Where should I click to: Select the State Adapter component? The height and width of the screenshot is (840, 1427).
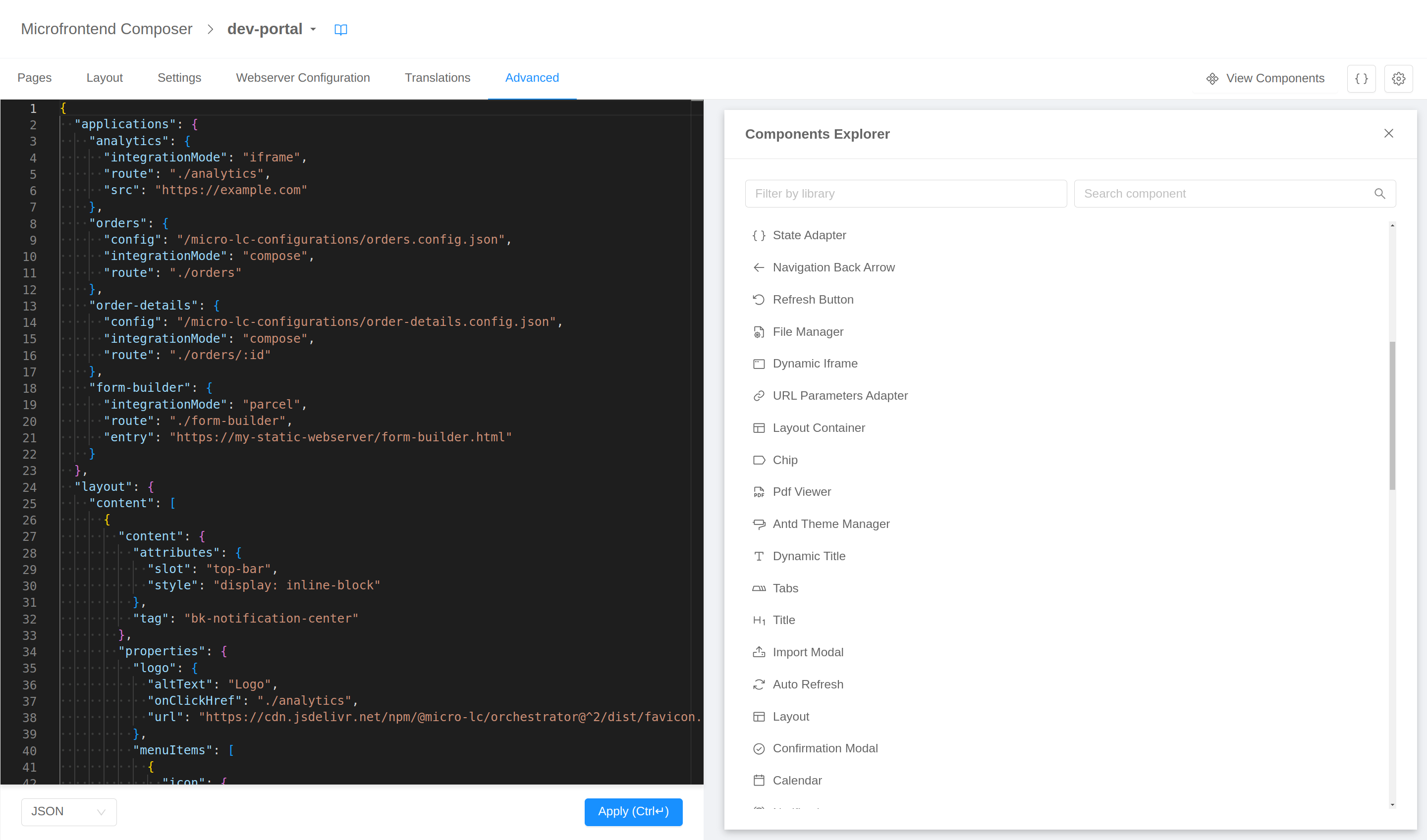(809, 235)
